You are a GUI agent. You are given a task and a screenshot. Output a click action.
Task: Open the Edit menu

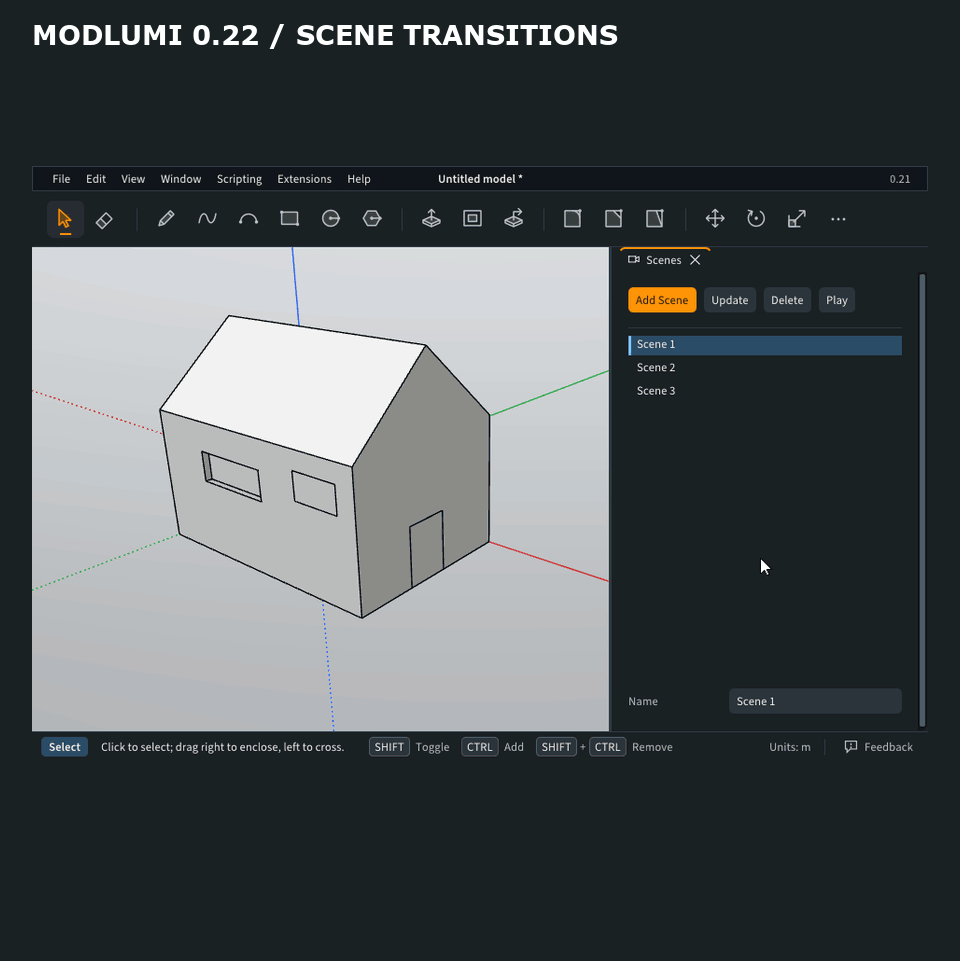[x=96, y=179]
